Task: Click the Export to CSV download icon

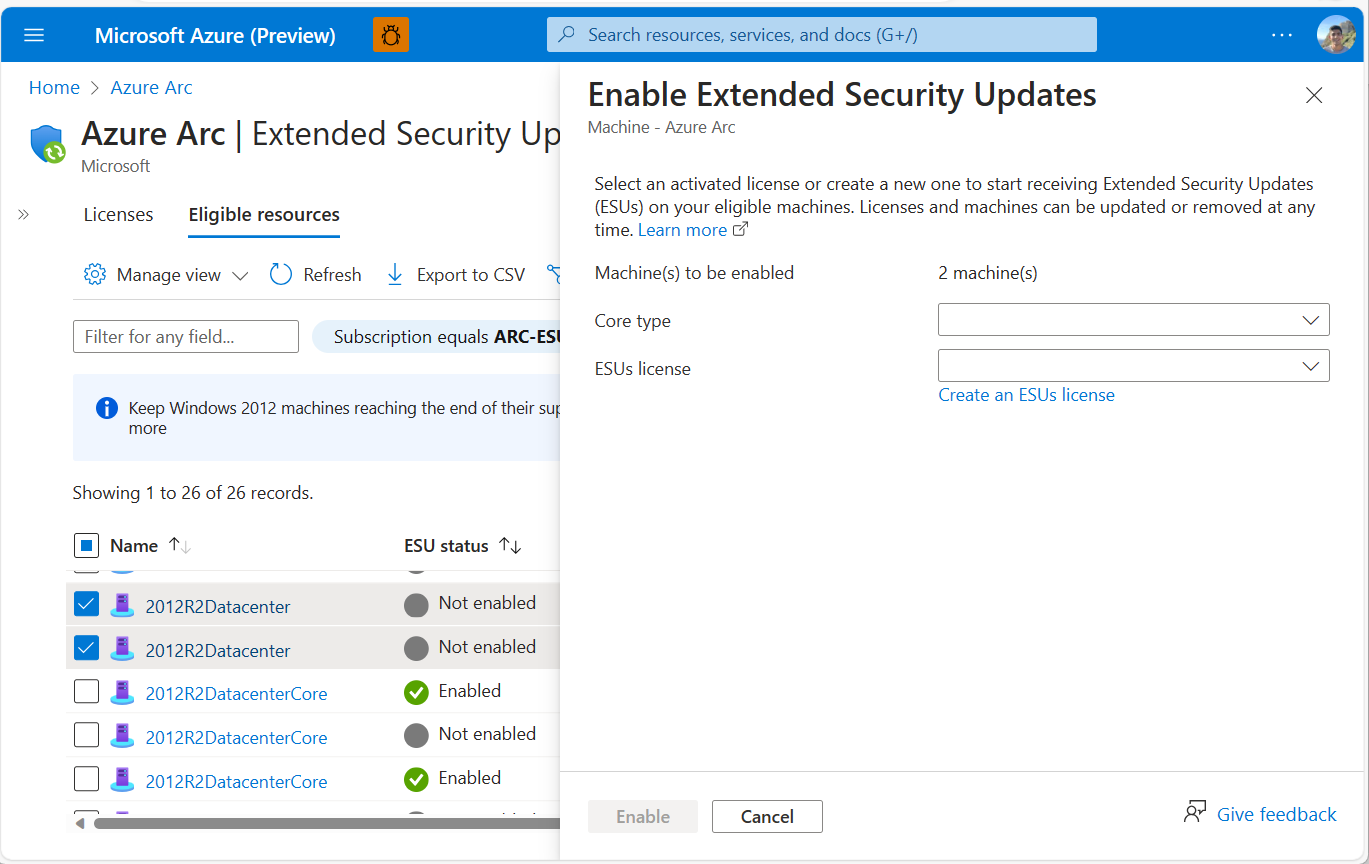Action: pos(395,275)
